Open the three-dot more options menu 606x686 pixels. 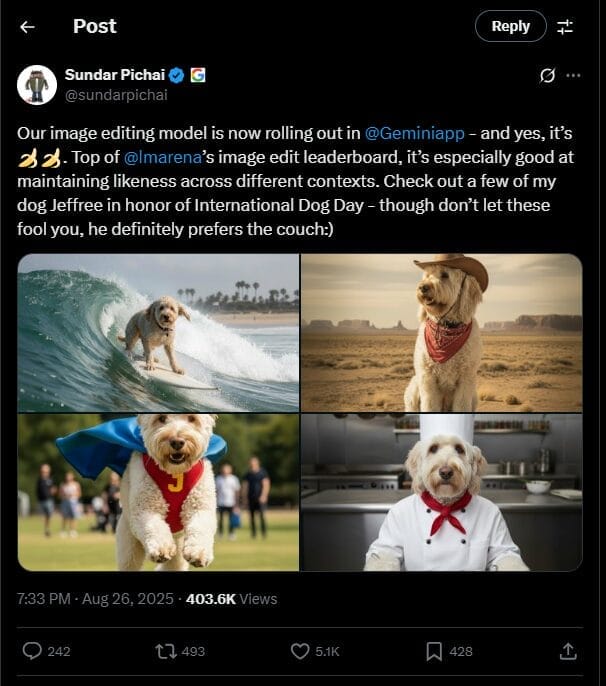573,76
